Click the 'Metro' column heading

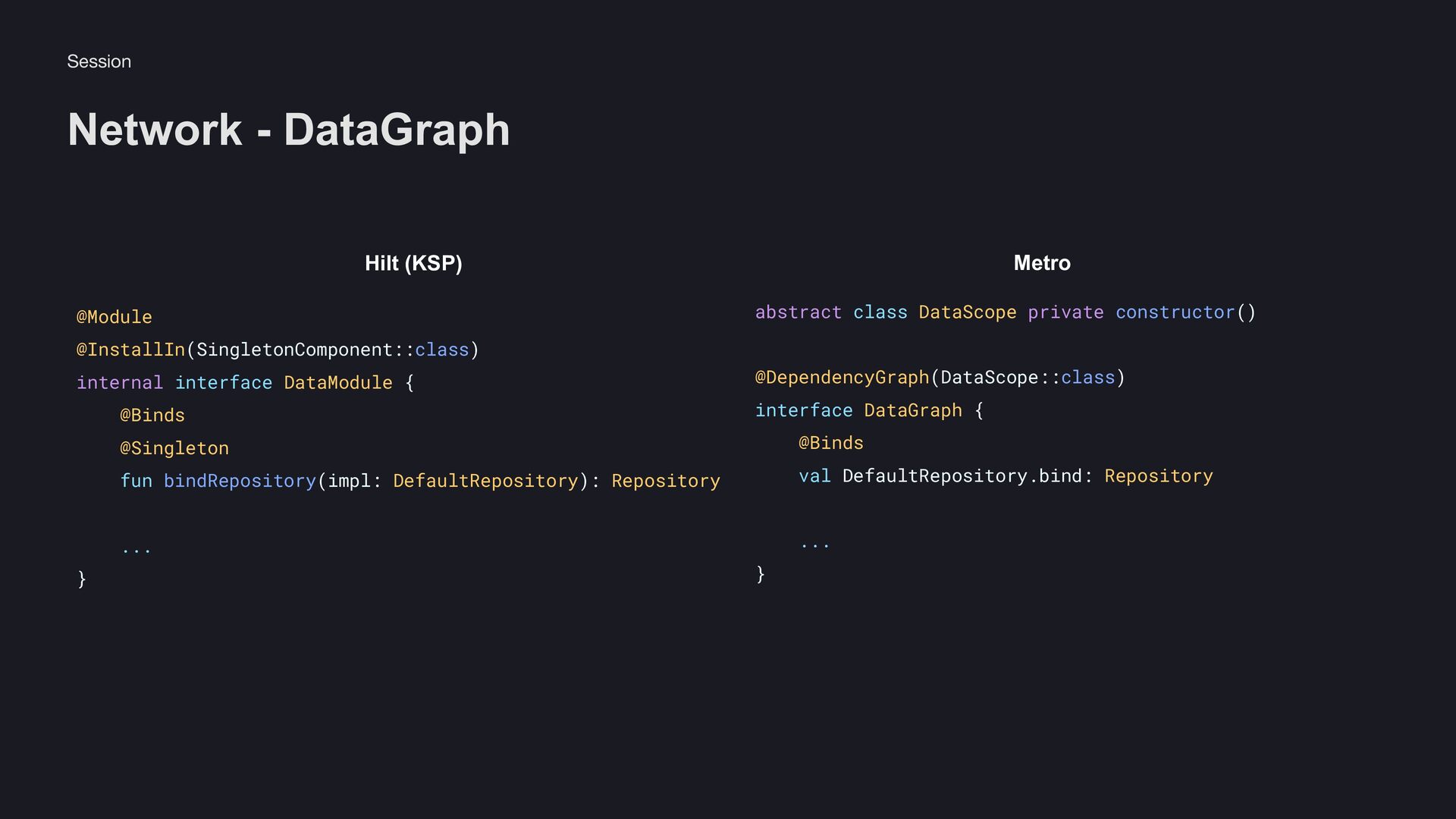(x=1042, y=263)
